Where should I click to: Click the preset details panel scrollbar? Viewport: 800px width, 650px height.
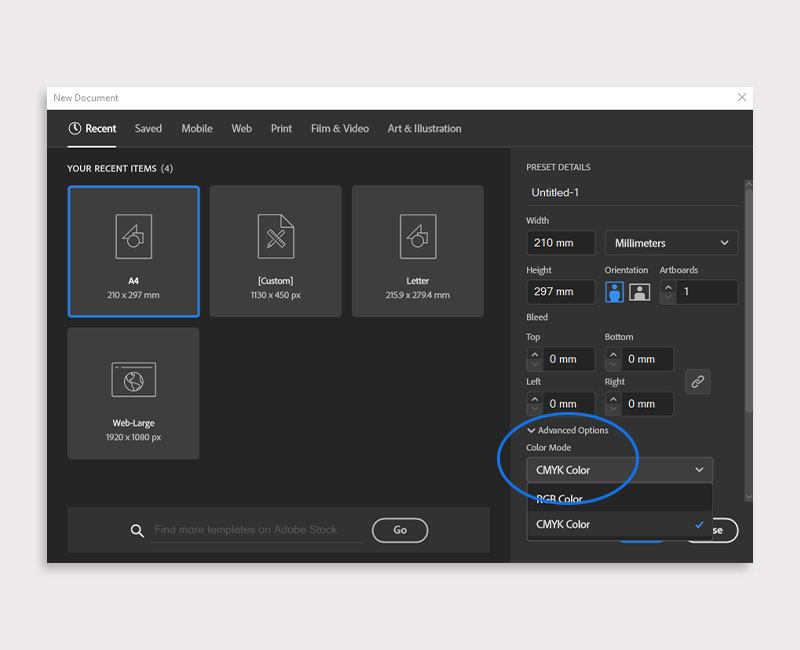coord(748,301)
